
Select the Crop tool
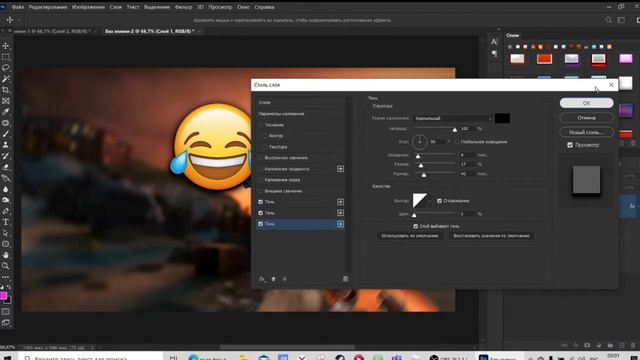[x=6, y=90]
